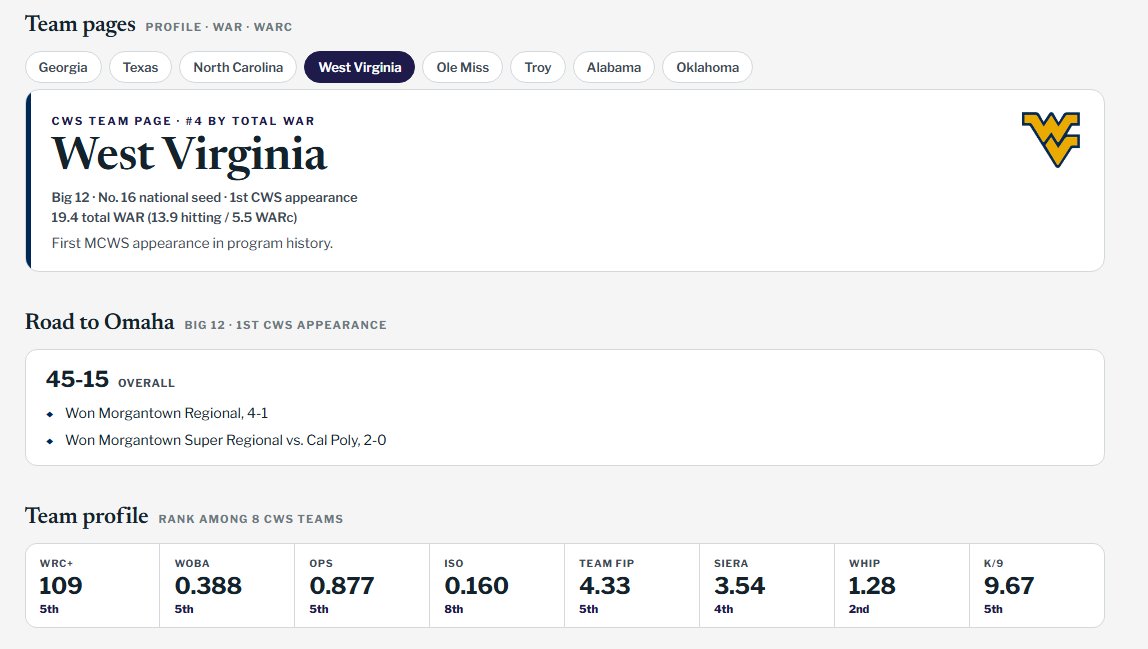Image resolution: width=1148 pixels, height=649 pixels.
Task: Click 'RANK AMONG 8 CWS TEAMS' subtitle
Action: coord(251,519)
